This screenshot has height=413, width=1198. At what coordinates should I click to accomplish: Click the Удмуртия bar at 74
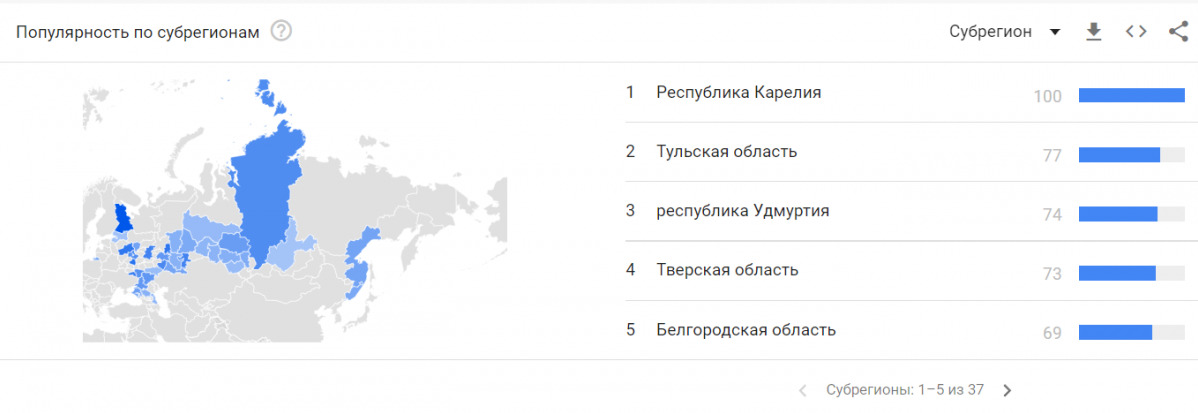[x=1118, y=214]
